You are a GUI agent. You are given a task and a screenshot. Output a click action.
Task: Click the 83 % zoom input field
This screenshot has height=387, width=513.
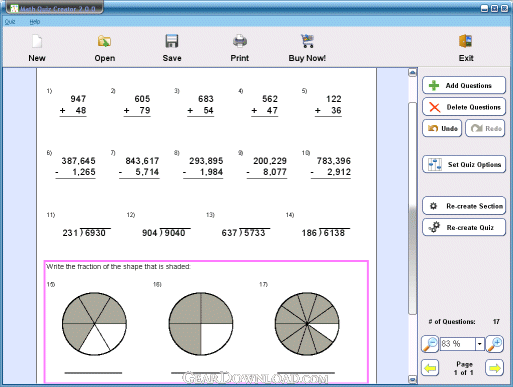(458, 344)
